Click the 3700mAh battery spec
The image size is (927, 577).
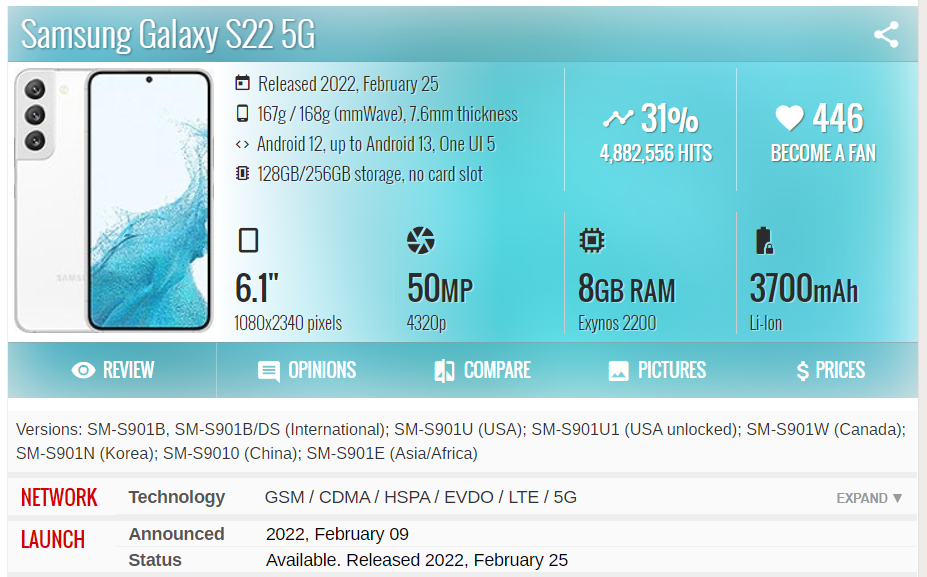point(804,288)
